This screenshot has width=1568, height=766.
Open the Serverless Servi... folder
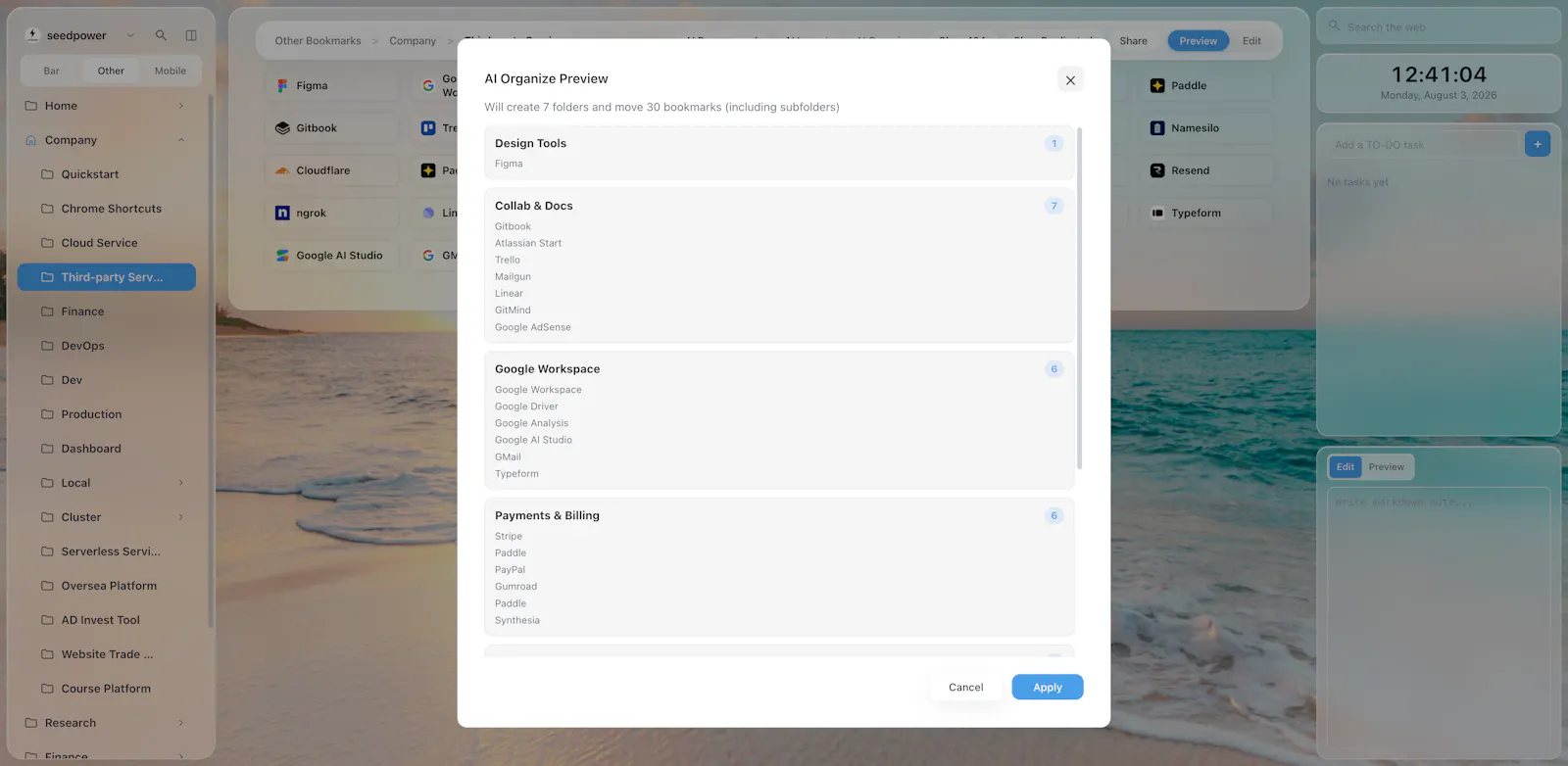[x=107, y=551]
